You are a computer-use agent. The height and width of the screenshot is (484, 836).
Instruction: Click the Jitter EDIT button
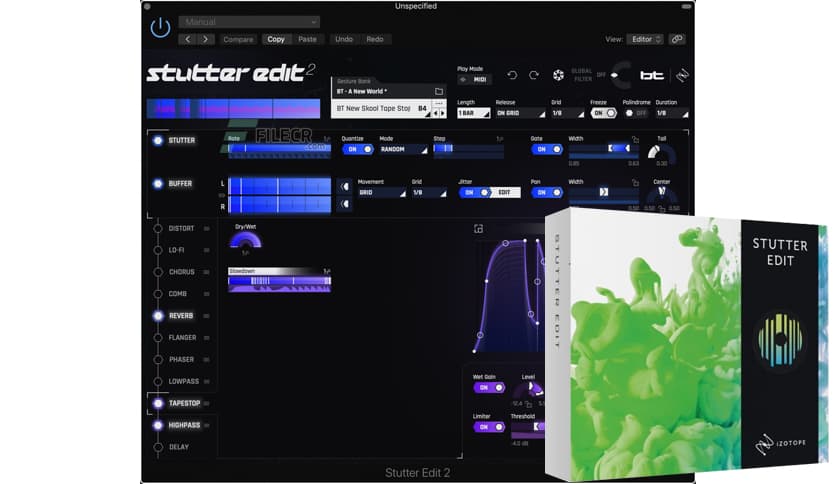(505, 192)
